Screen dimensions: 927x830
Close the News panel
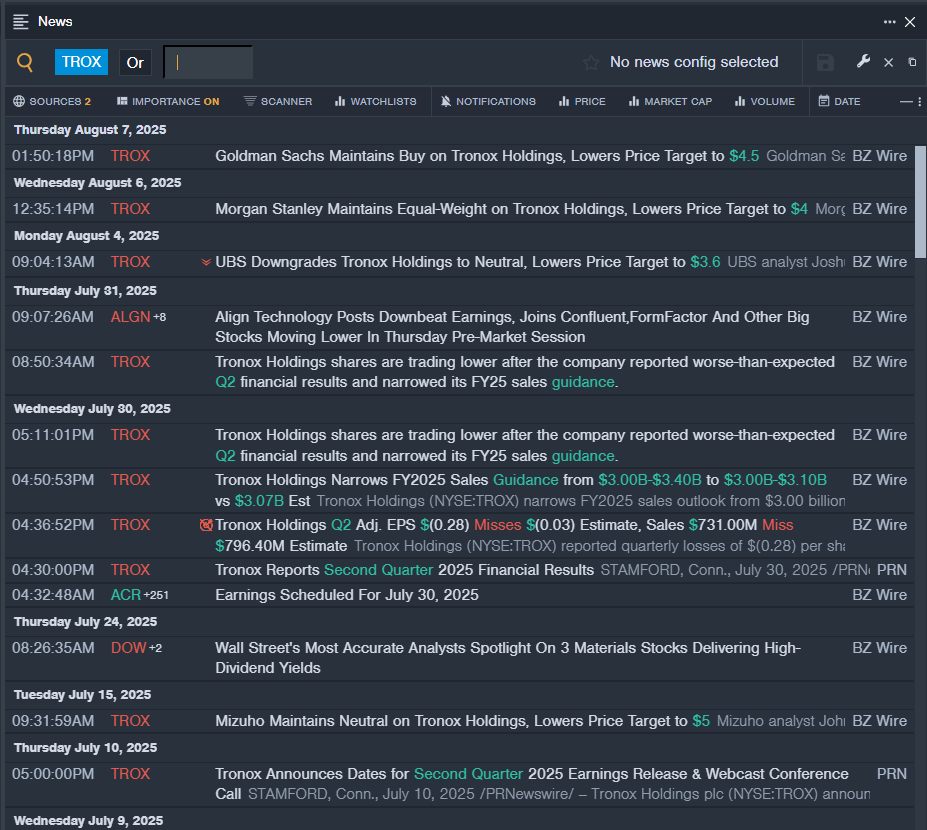pos(910,22)
